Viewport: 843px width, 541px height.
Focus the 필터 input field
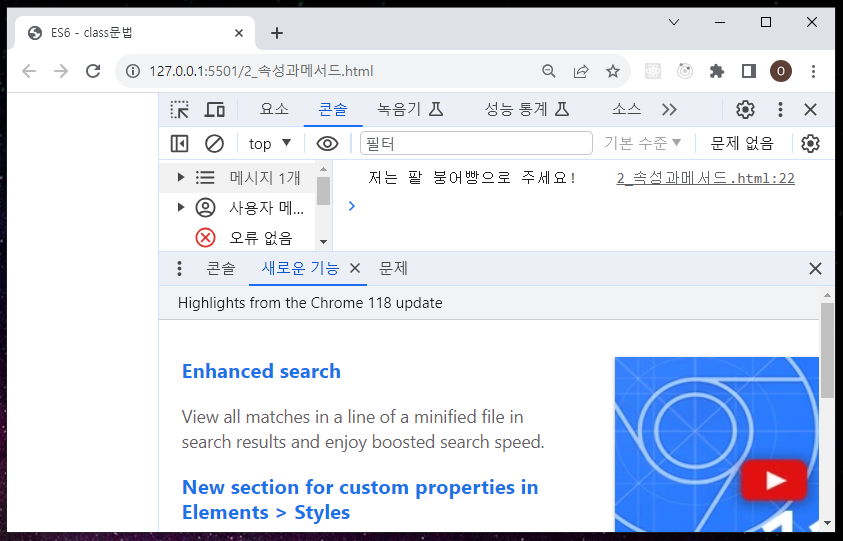pos(476,143)
